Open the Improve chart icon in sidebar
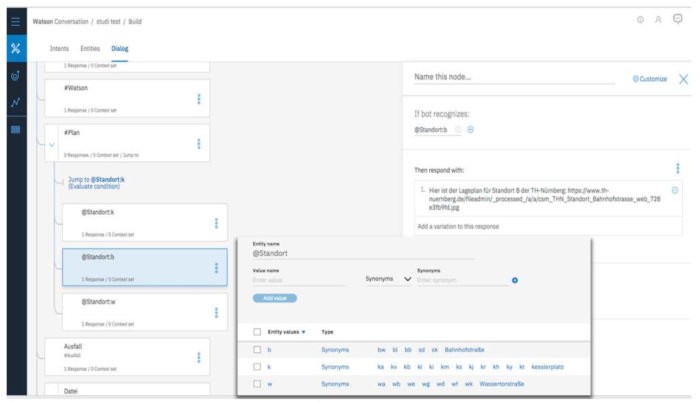 point(15,102)
